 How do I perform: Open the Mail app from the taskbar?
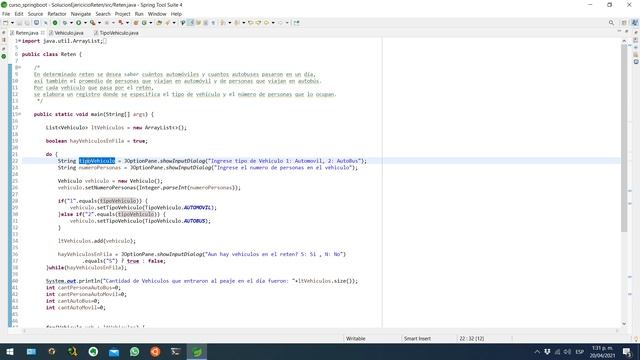[x=114, y=351]
